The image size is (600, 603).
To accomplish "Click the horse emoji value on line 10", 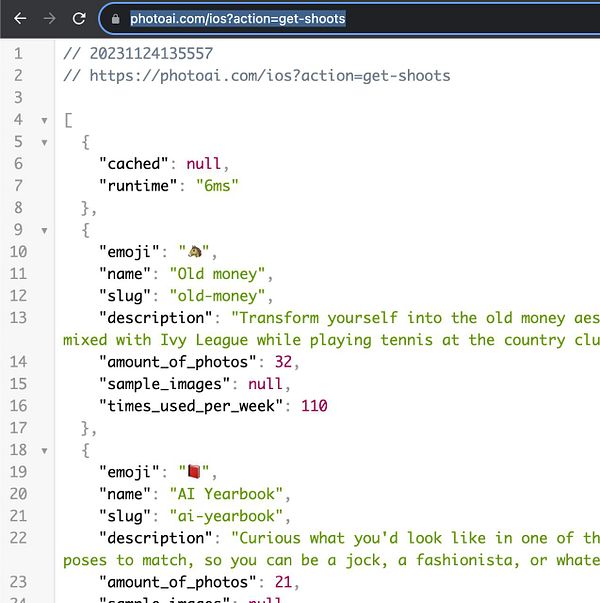I will coord(194,252).
